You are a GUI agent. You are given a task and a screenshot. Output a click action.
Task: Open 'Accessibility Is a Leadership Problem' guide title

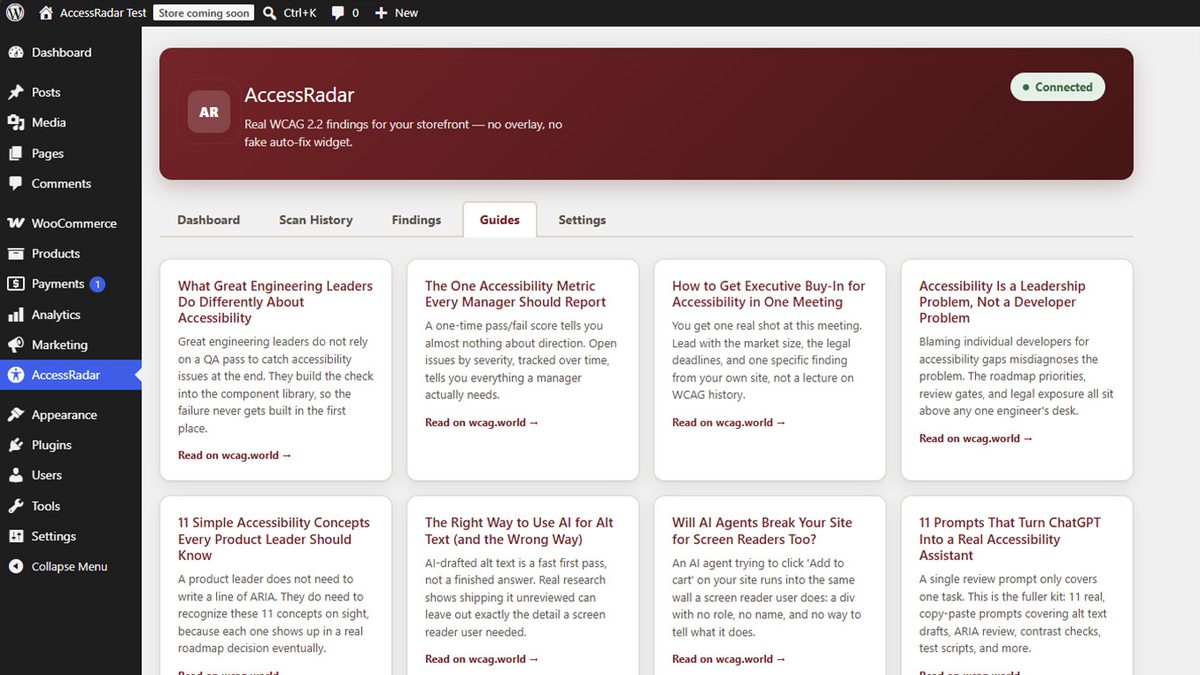click(1002, 302)
